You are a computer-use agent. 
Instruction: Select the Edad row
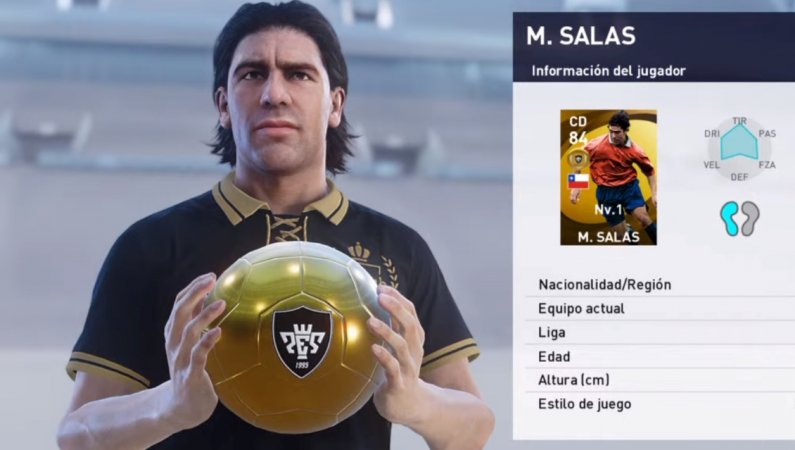point(660,357)
